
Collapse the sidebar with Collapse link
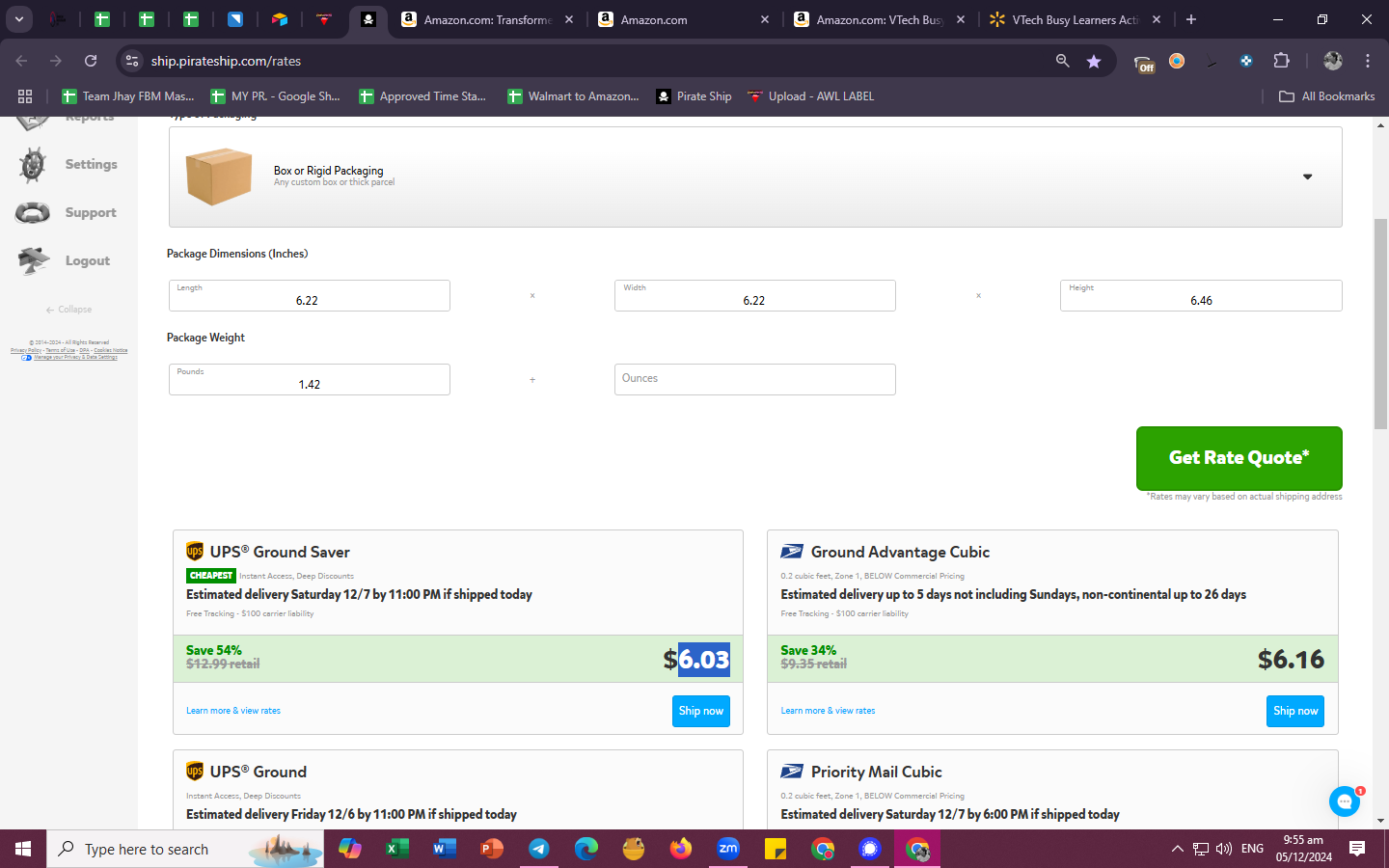click(x=68, y=310)
